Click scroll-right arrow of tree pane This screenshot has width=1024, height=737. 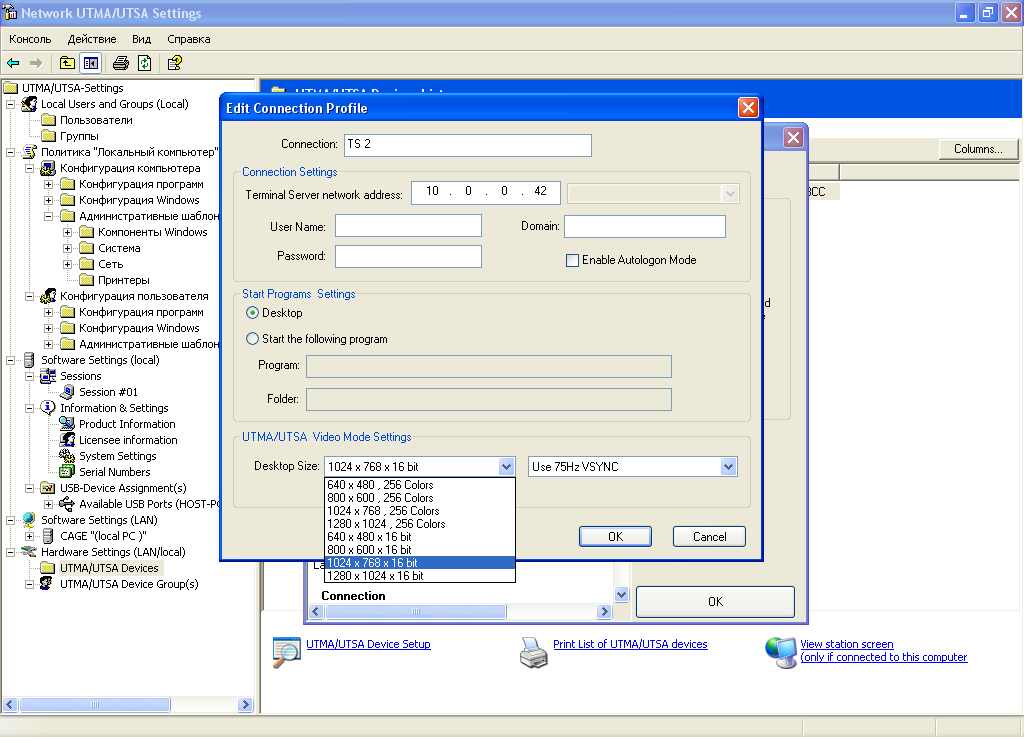click(246, 704)
